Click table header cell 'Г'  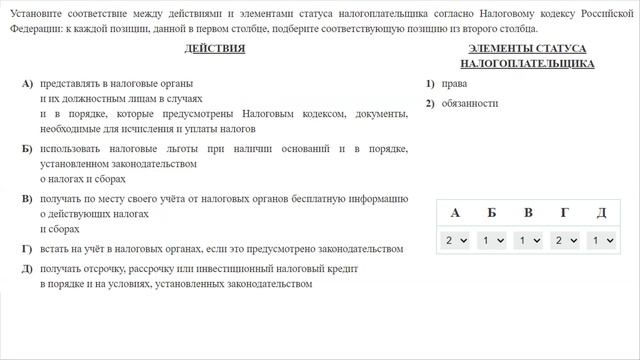565,213
